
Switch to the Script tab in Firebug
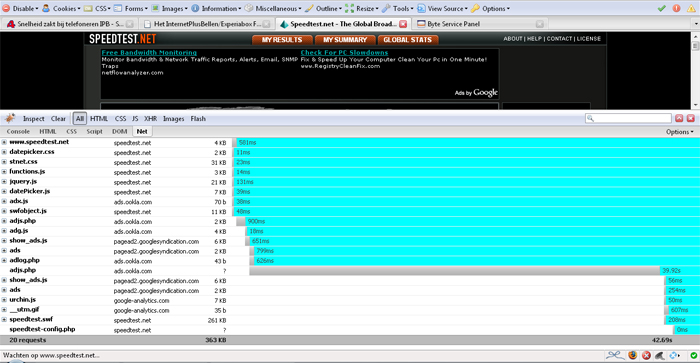tap(94, 131)
